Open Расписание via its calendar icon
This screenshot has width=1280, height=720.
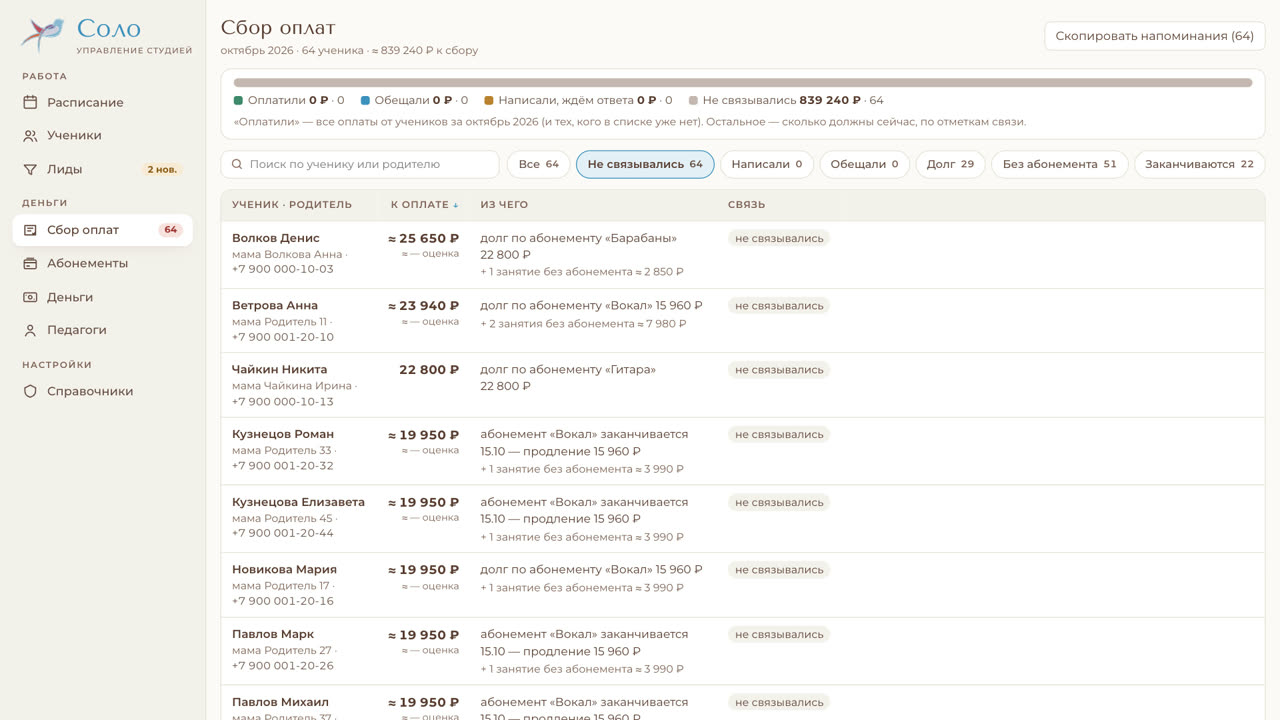pos(30,102)
